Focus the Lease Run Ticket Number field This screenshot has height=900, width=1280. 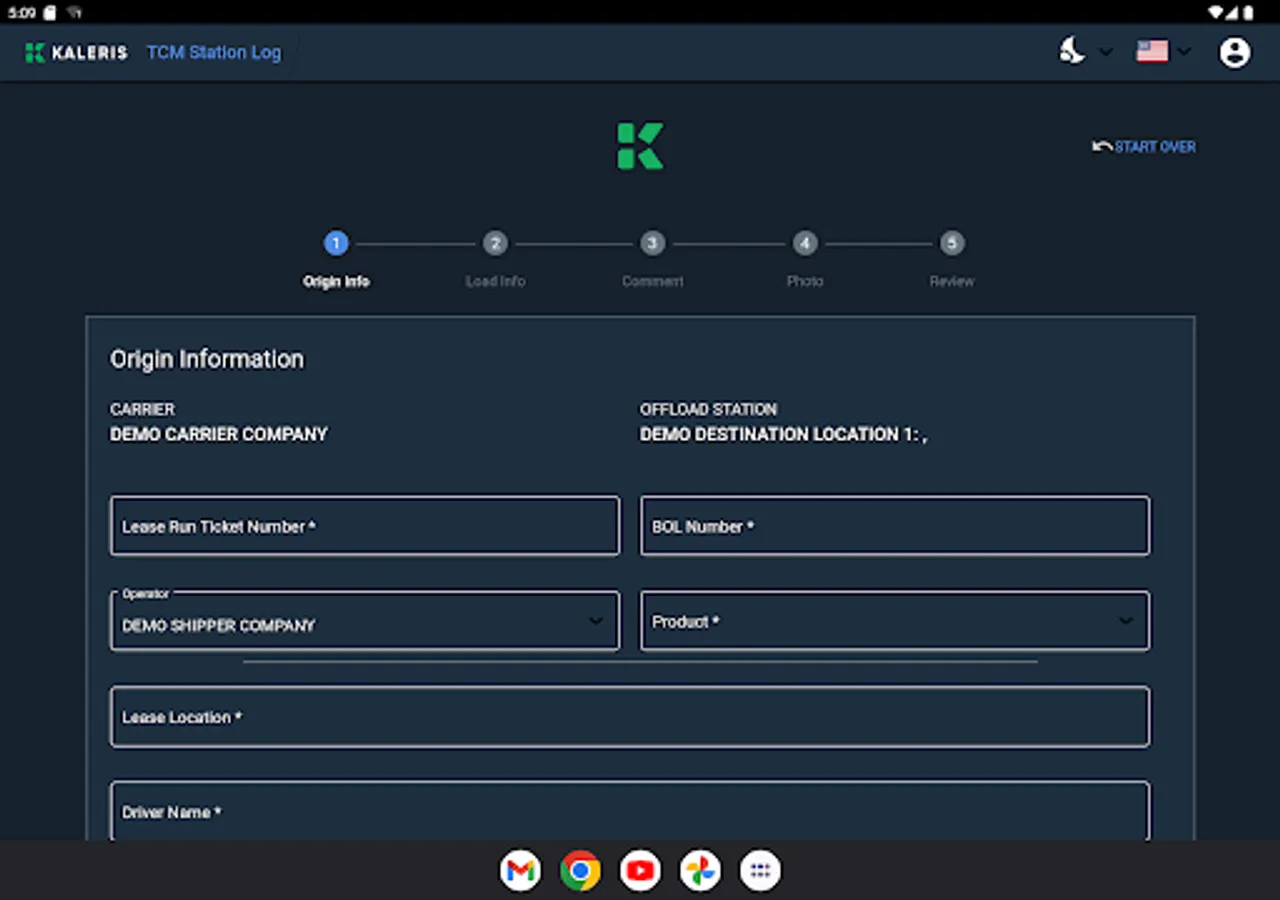(x=365, y=526)
